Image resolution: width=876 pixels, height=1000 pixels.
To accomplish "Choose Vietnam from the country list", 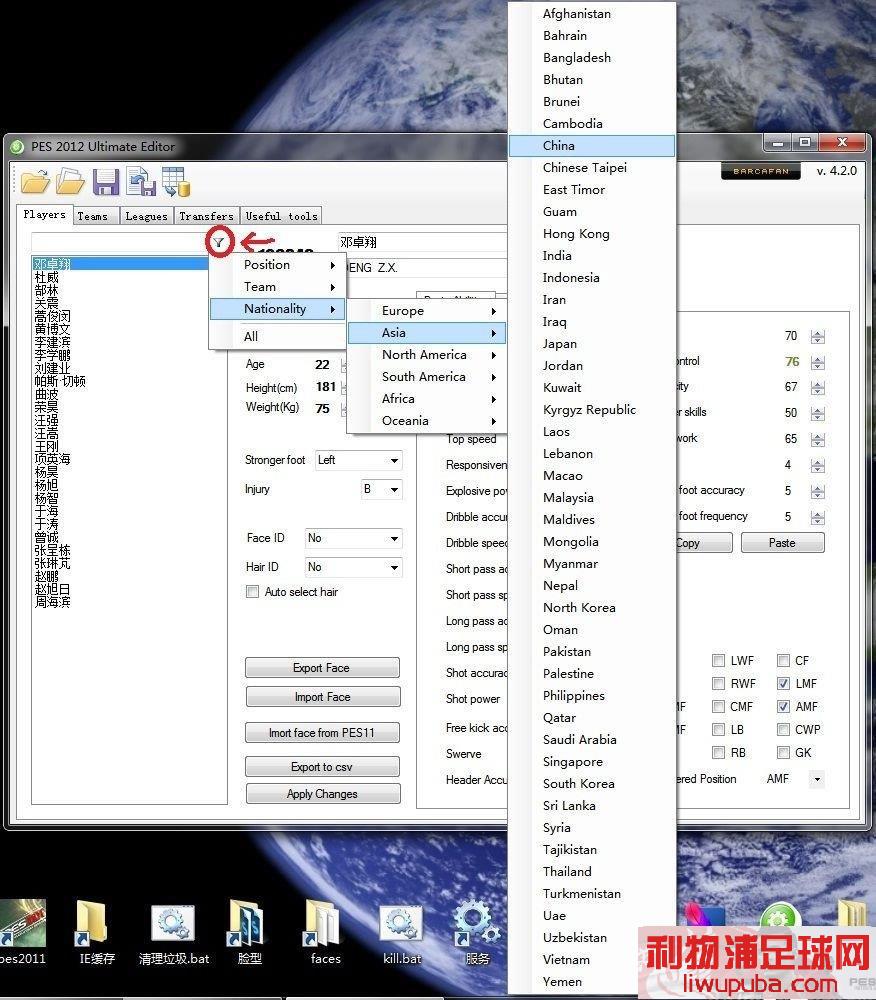I will pos(592,960).
